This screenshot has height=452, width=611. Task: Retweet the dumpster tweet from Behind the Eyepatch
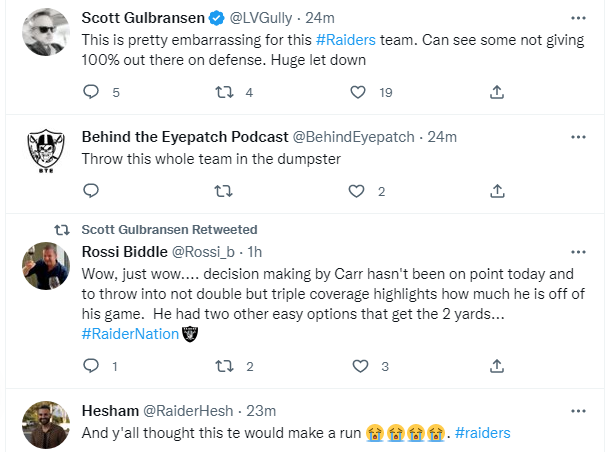pyautogui.click(x=225, y=190)
